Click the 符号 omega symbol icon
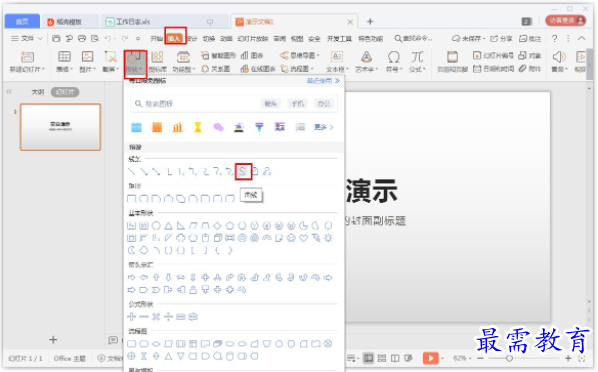 click(393, 61)
